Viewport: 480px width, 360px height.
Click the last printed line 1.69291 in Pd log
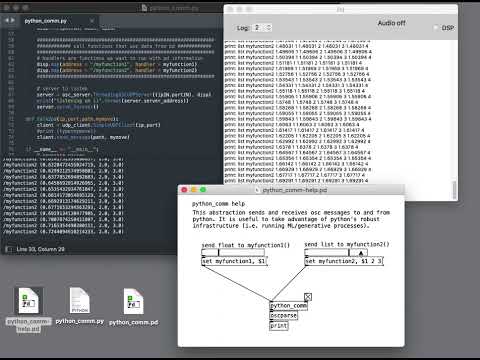click(296, 181)
